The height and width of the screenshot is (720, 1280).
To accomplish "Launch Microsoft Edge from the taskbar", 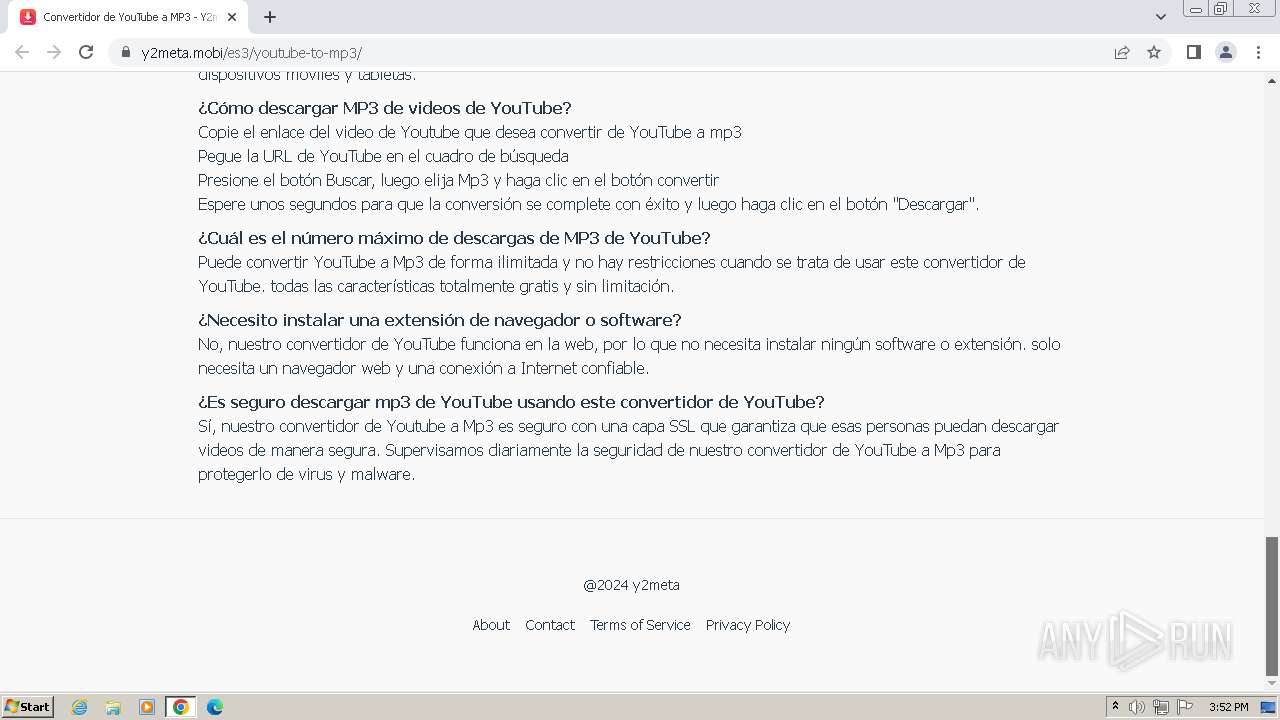I will [x=215, y=707].
